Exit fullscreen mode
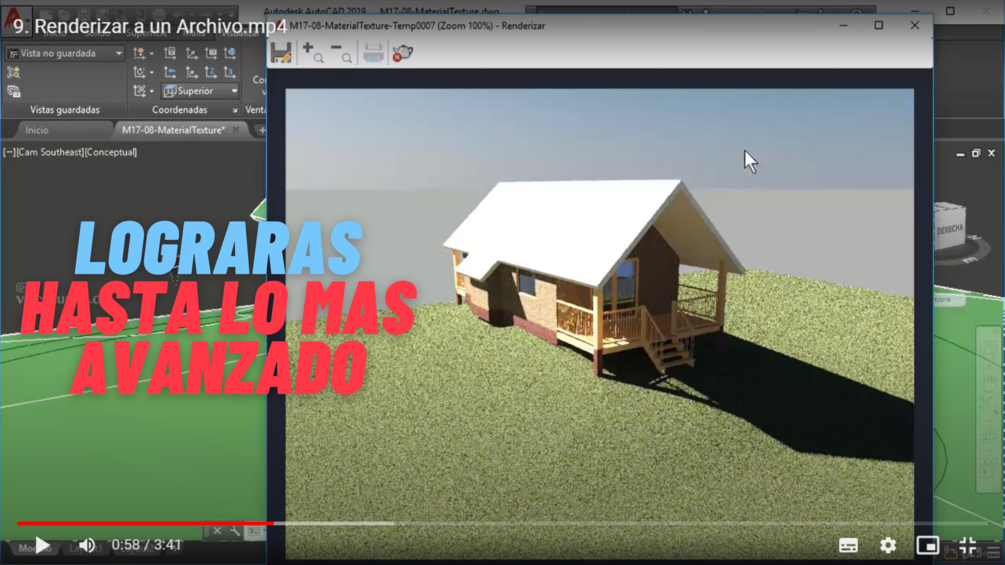The width and height of the screenshot is (1005, 565). coord(968,545)
